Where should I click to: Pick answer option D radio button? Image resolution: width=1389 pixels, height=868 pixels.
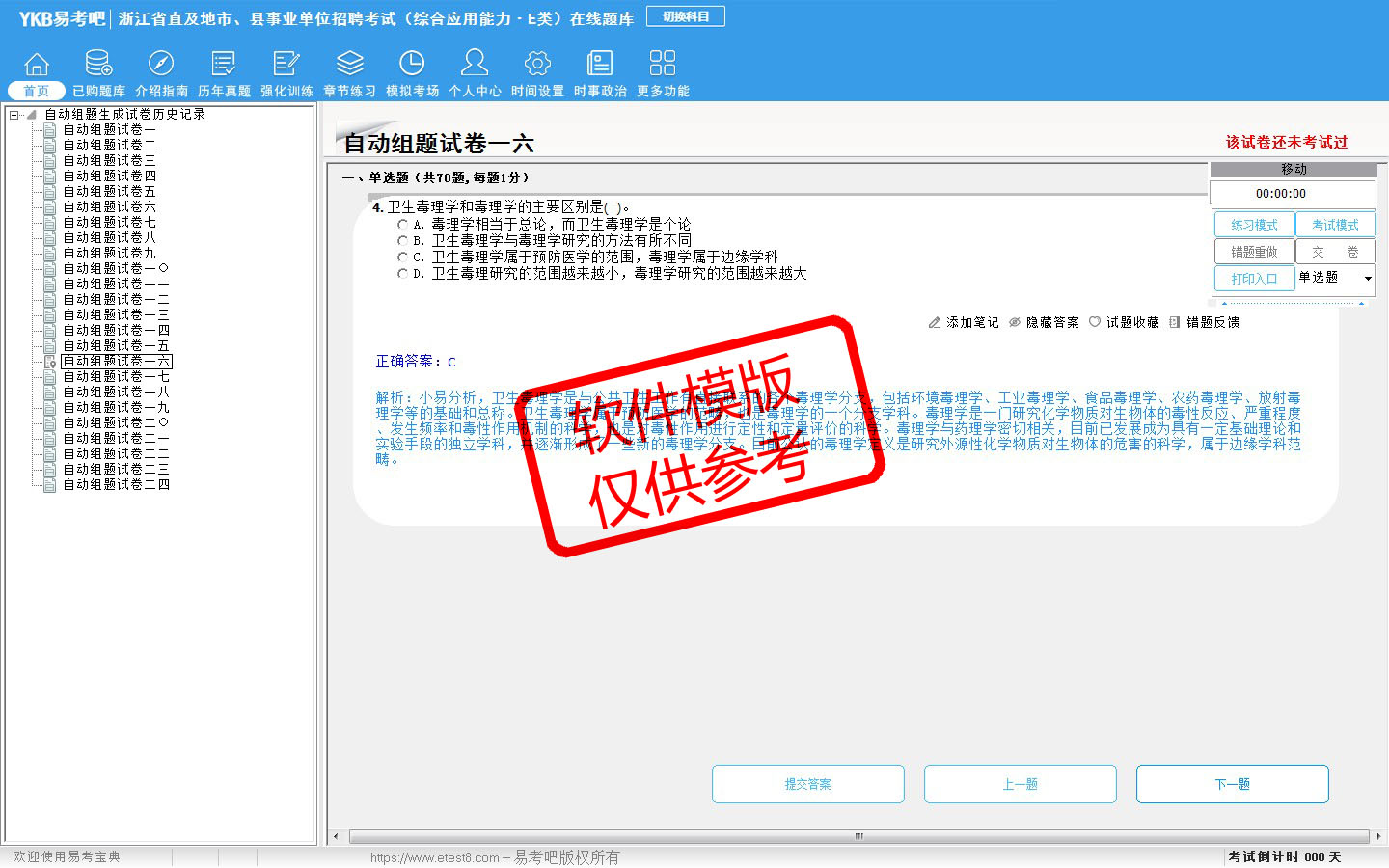tap(403, 273)
